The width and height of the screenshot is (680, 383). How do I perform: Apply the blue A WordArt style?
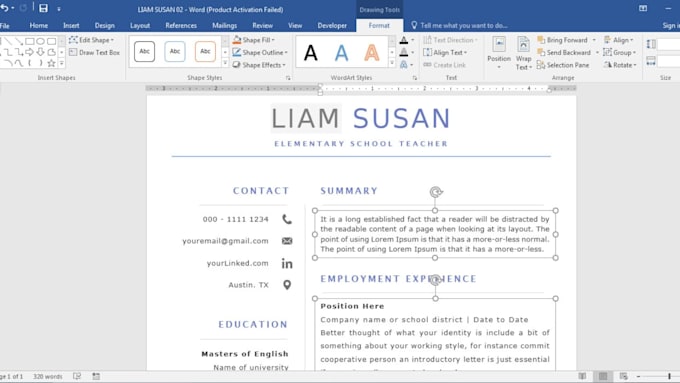(341, 53)
